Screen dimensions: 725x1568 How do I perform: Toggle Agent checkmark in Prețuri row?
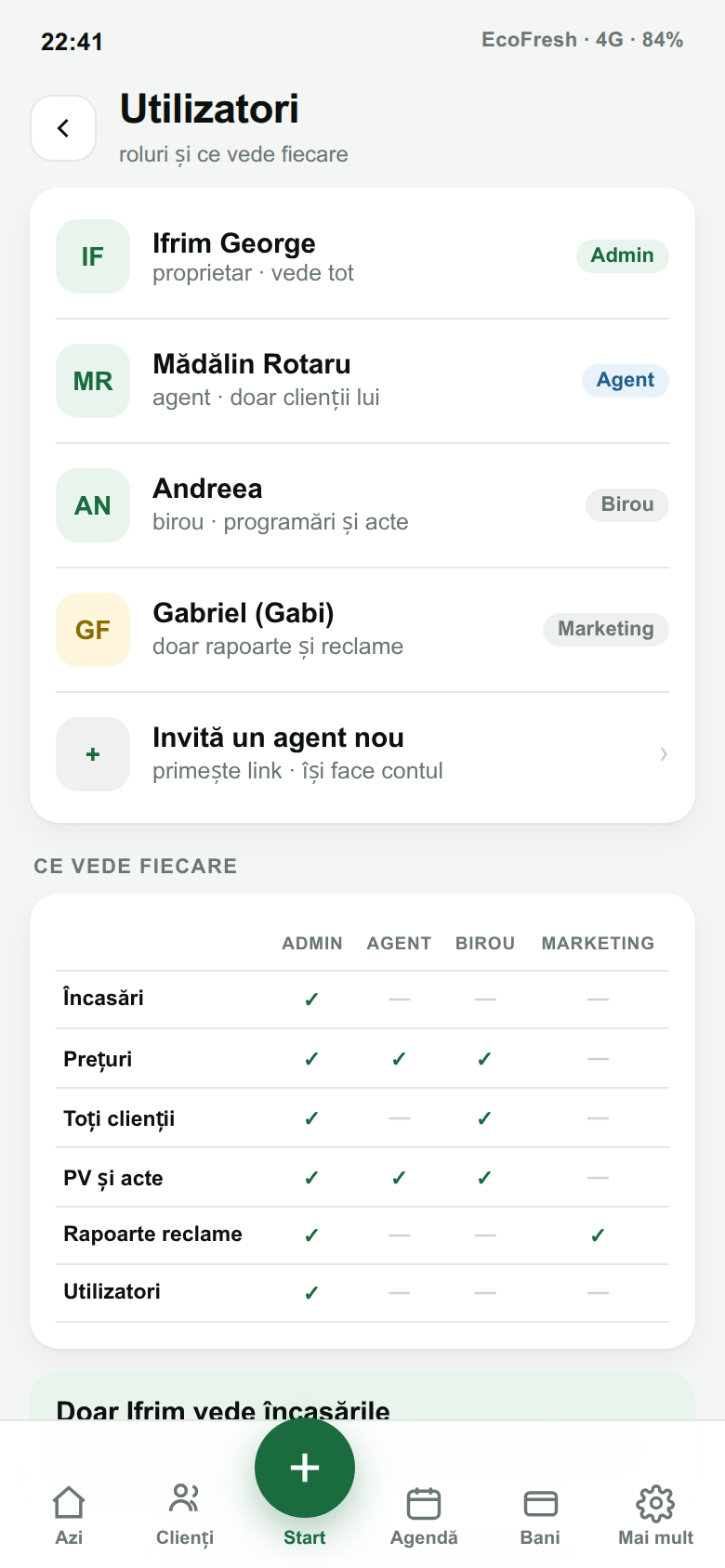399,1059
